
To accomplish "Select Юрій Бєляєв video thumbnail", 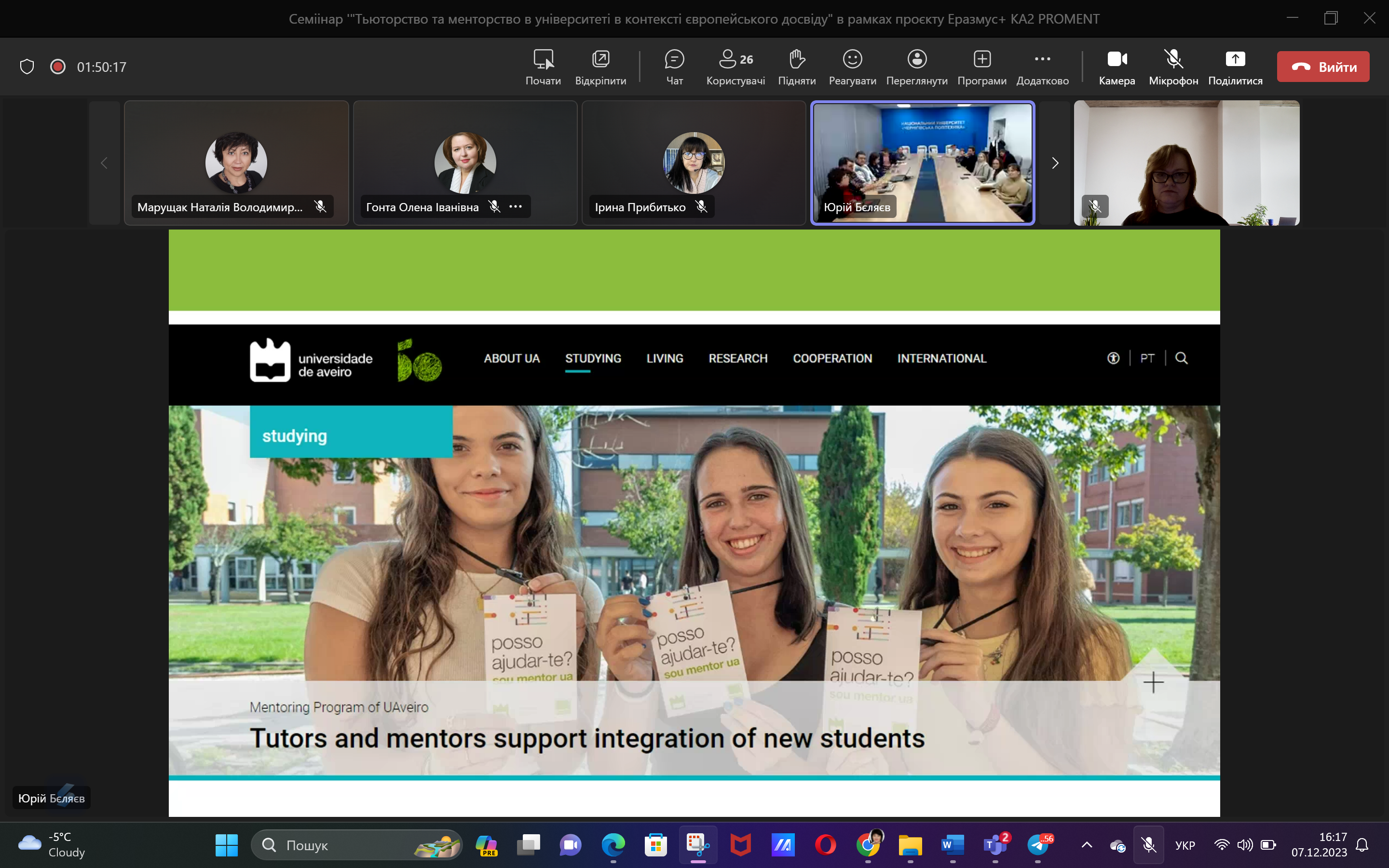I will (922, 163).
